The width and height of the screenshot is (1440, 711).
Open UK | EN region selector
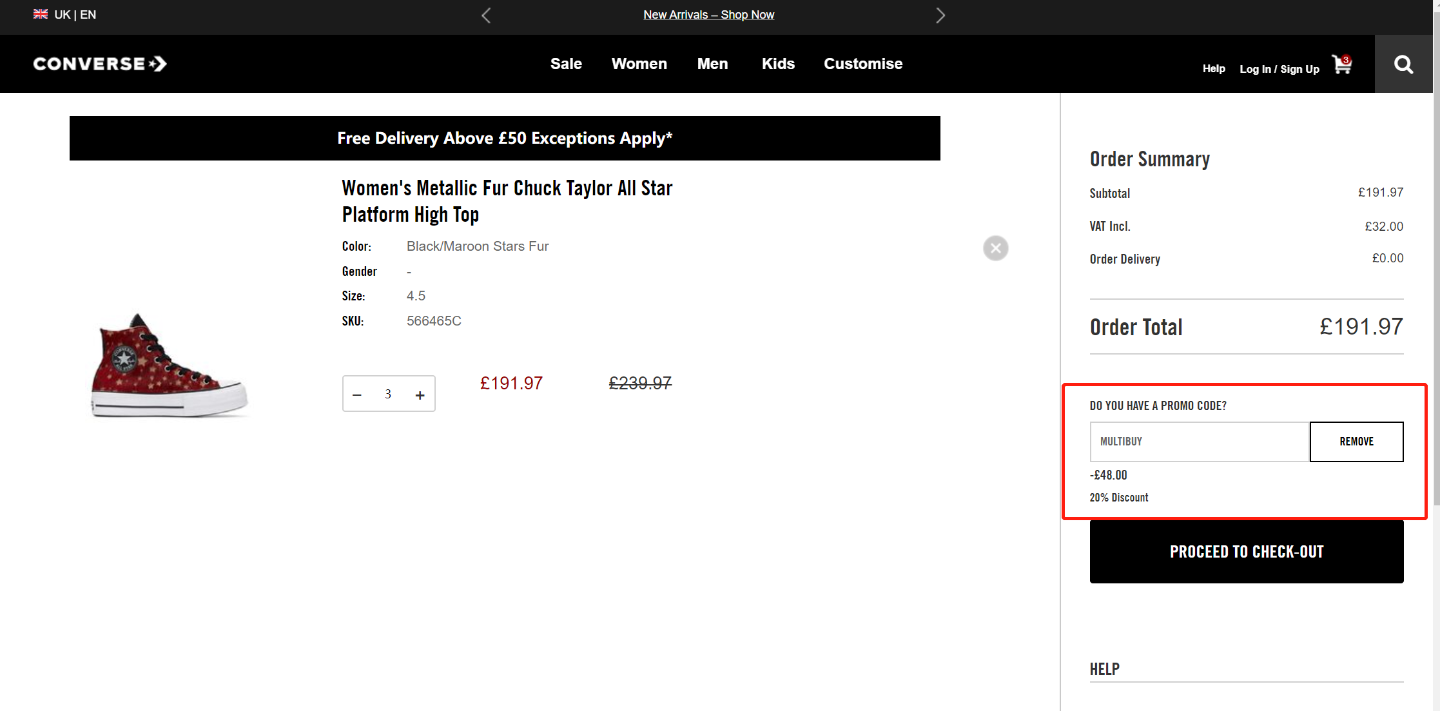pyautogui.click(x=65, y=15)
